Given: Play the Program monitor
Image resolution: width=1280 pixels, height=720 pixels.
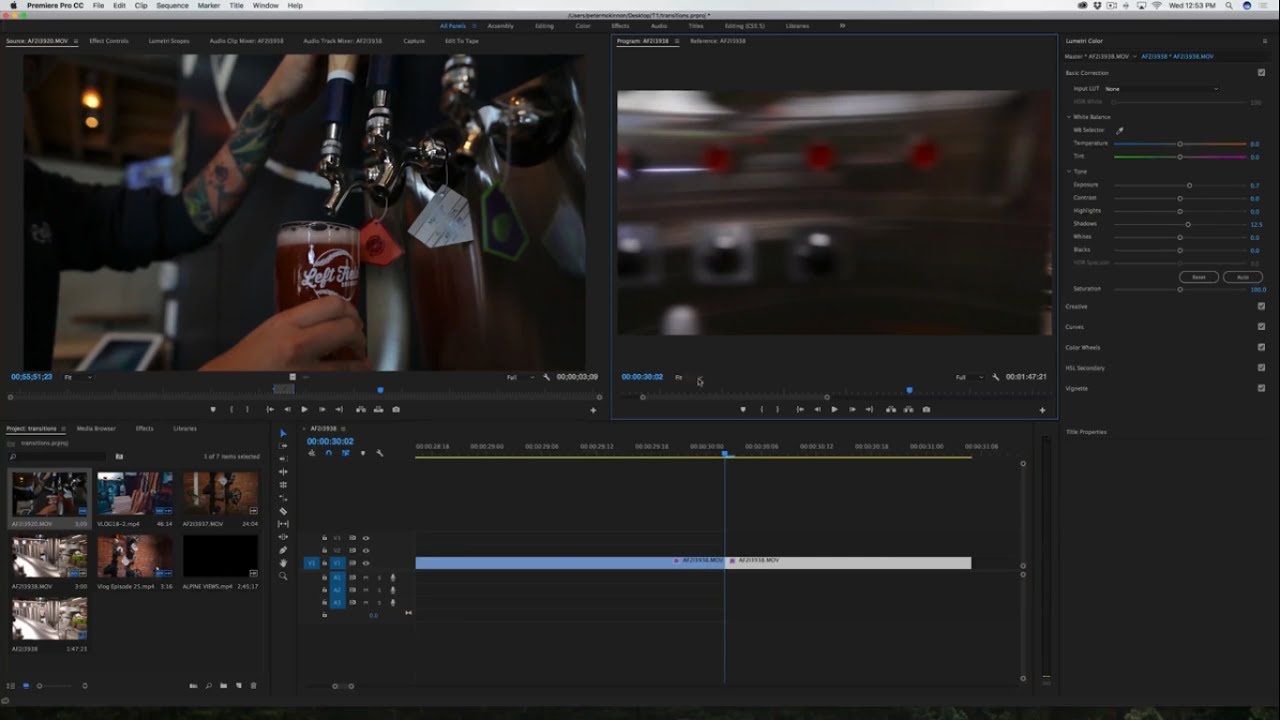Looking at the screenshot, I should pyautogui.click(x=834, y=409).
